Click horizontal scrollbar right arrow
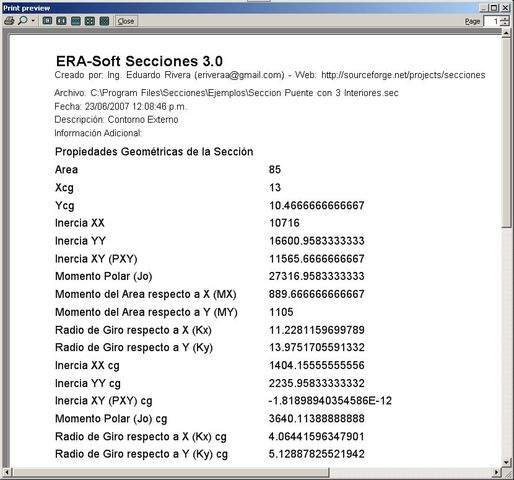This screenshot has height=480, width=514. [496, 472]
